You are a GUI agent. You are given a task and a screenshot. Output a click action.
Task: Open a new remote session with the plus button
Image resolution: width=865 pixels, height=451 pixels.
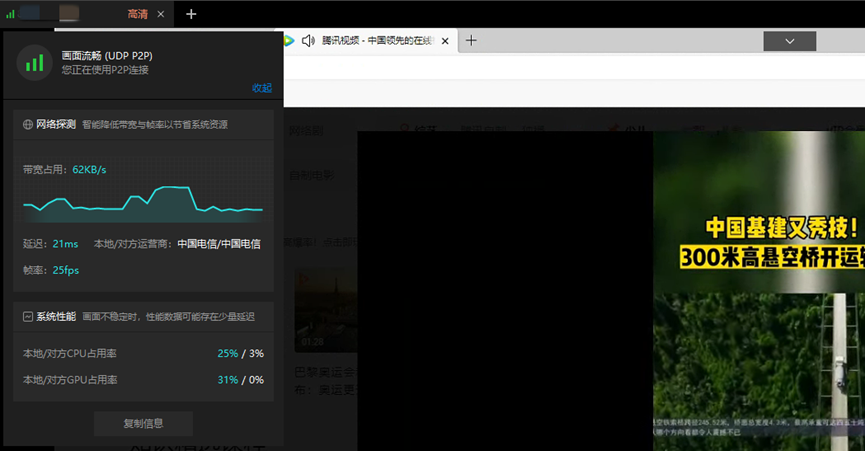click(x=191, y=14)
